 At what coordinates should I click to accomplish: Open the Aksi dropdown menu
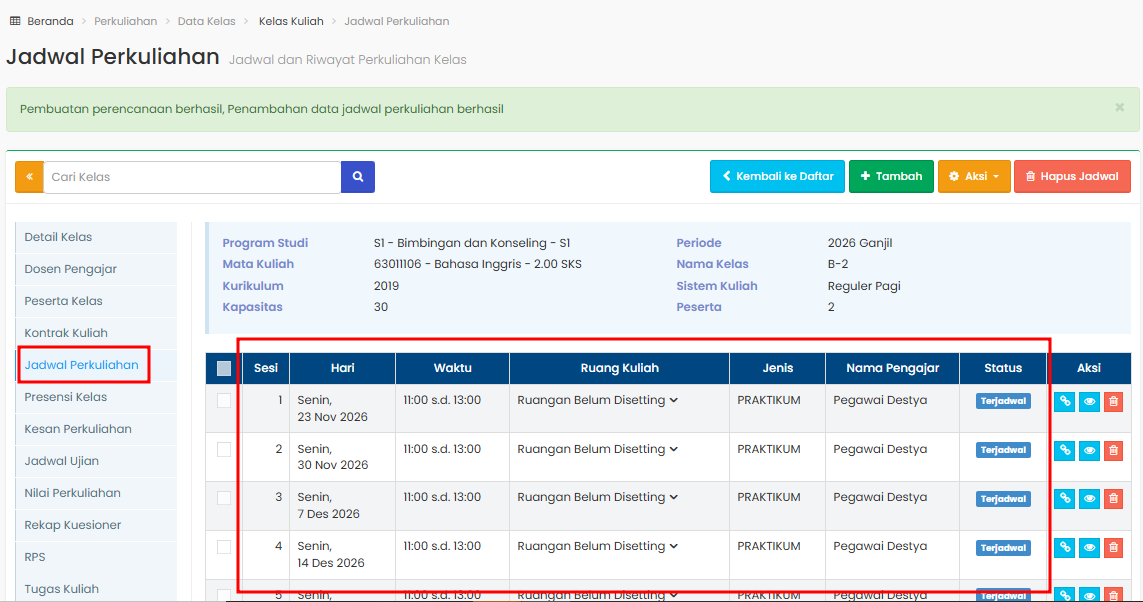tap(973, 177)
